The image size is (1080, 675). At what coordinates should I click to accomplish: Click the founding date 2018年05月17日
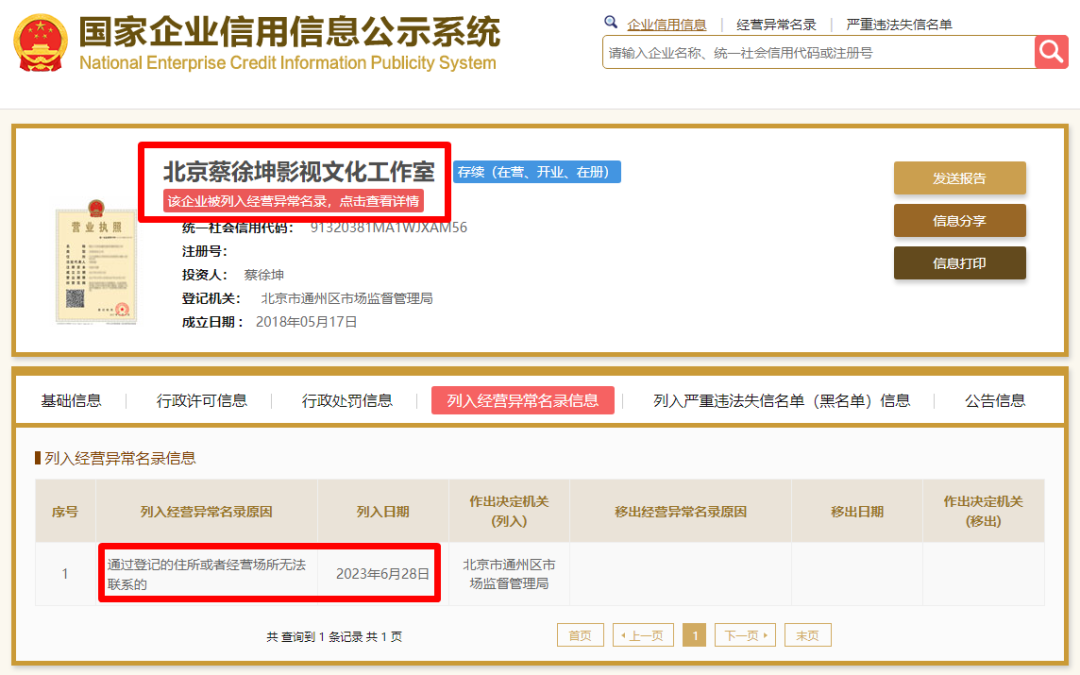[307, 322]
